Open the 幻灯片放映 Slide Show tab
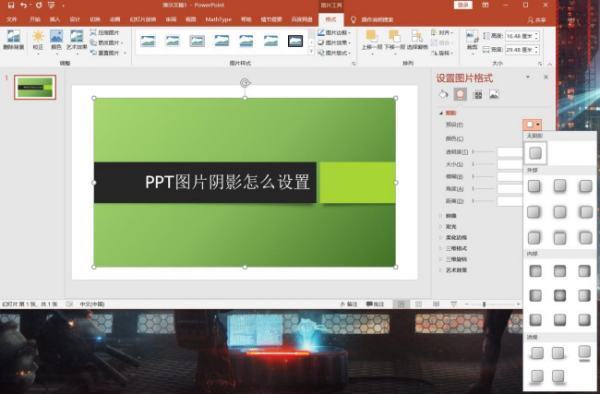 pyautogui.click(x=143, y=20)
